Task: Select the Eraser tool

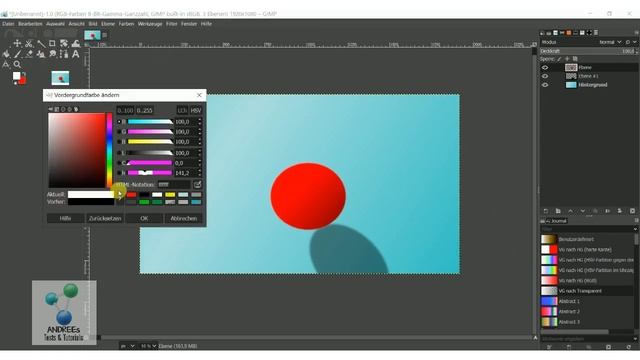Action: pos(29,54)
